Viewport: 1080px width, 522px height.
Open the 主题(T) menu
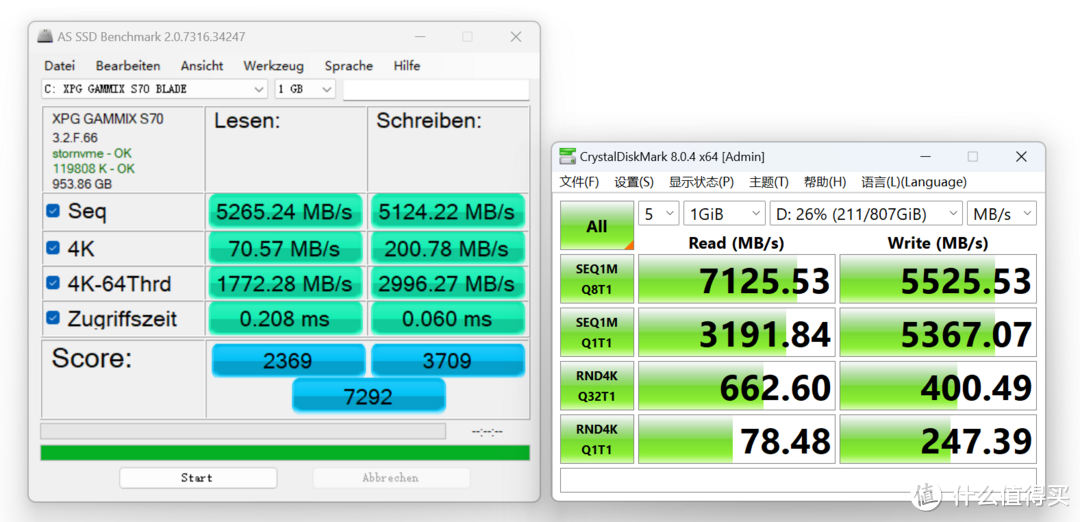769,182
